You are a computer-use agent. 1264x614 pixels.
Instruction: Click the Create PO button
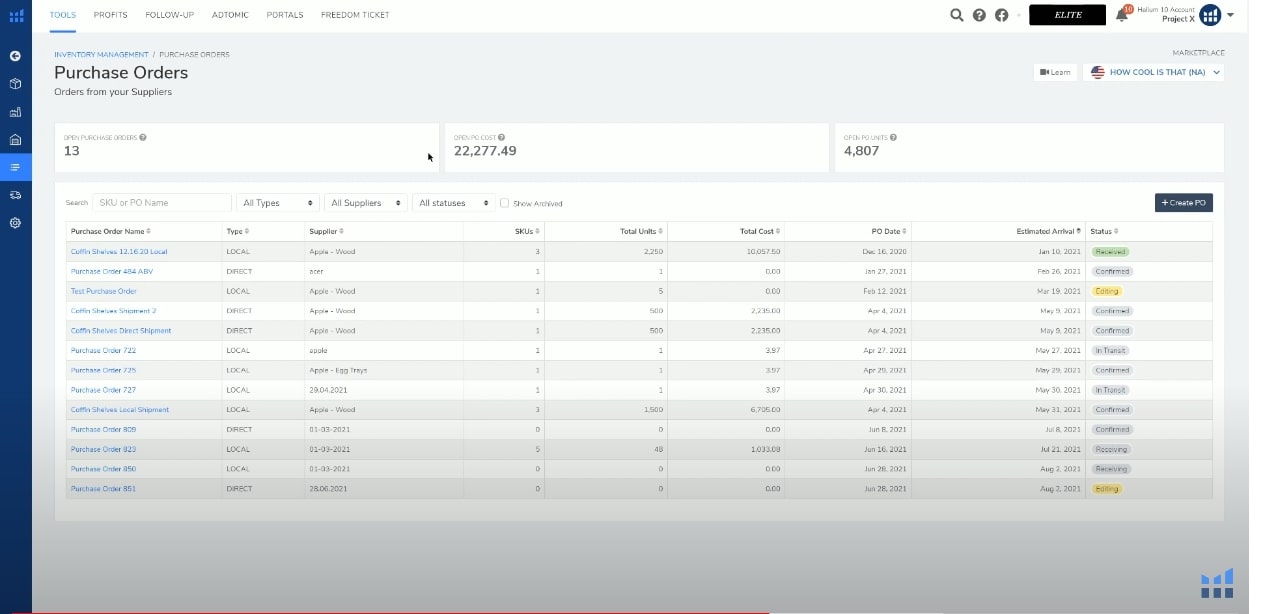click(x=1183, y=202)
